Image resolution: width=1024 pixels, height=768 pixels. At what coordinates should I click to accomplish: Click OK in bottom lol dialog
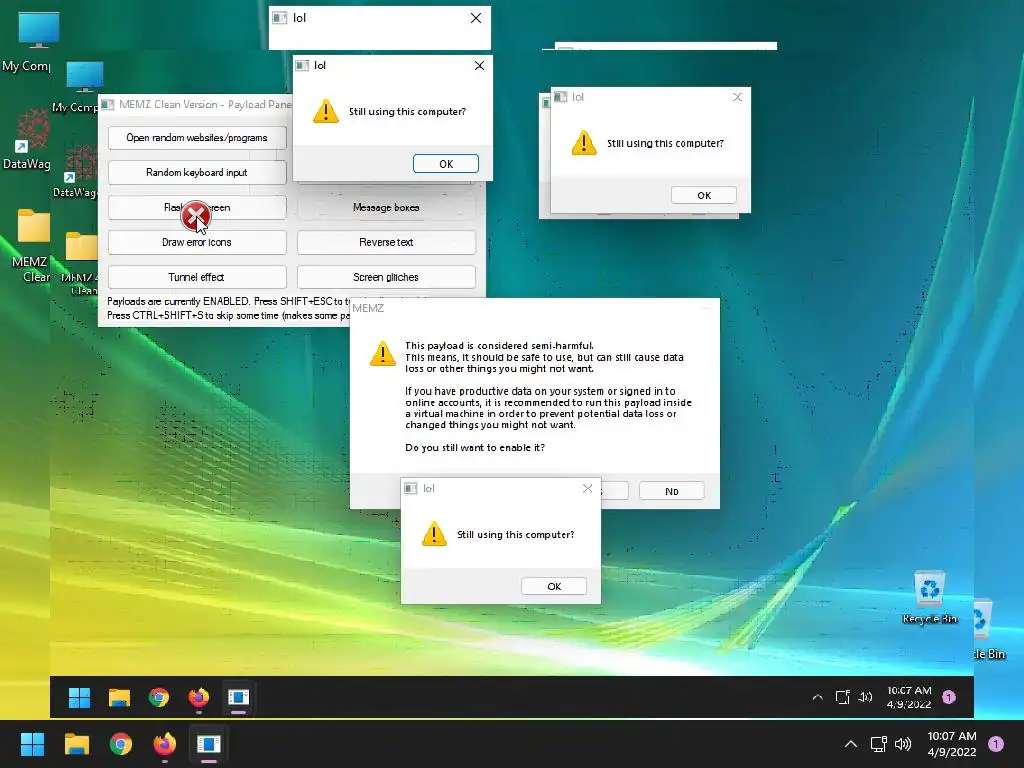pos(554,586)
